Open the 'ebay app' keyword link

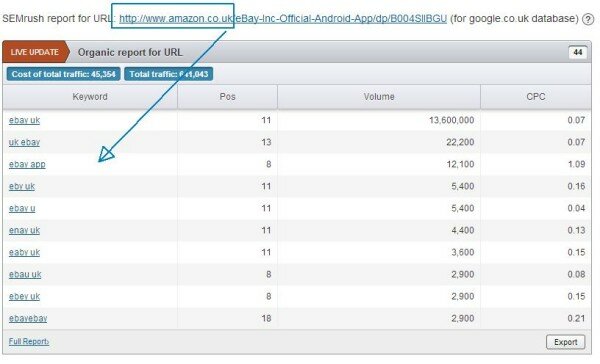coord(27,164)
